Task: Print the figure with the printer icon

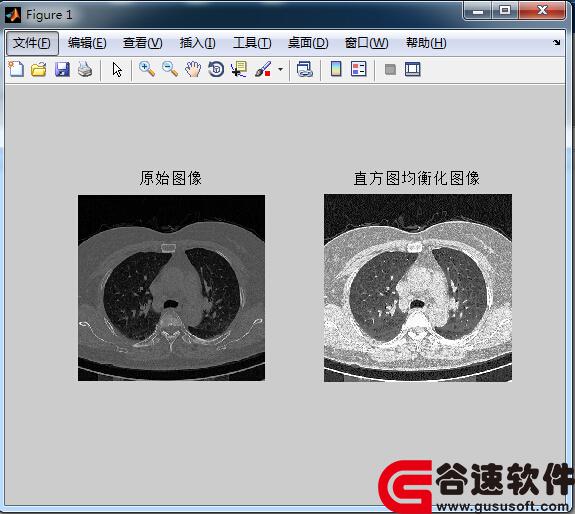Action: coord(85,69)
